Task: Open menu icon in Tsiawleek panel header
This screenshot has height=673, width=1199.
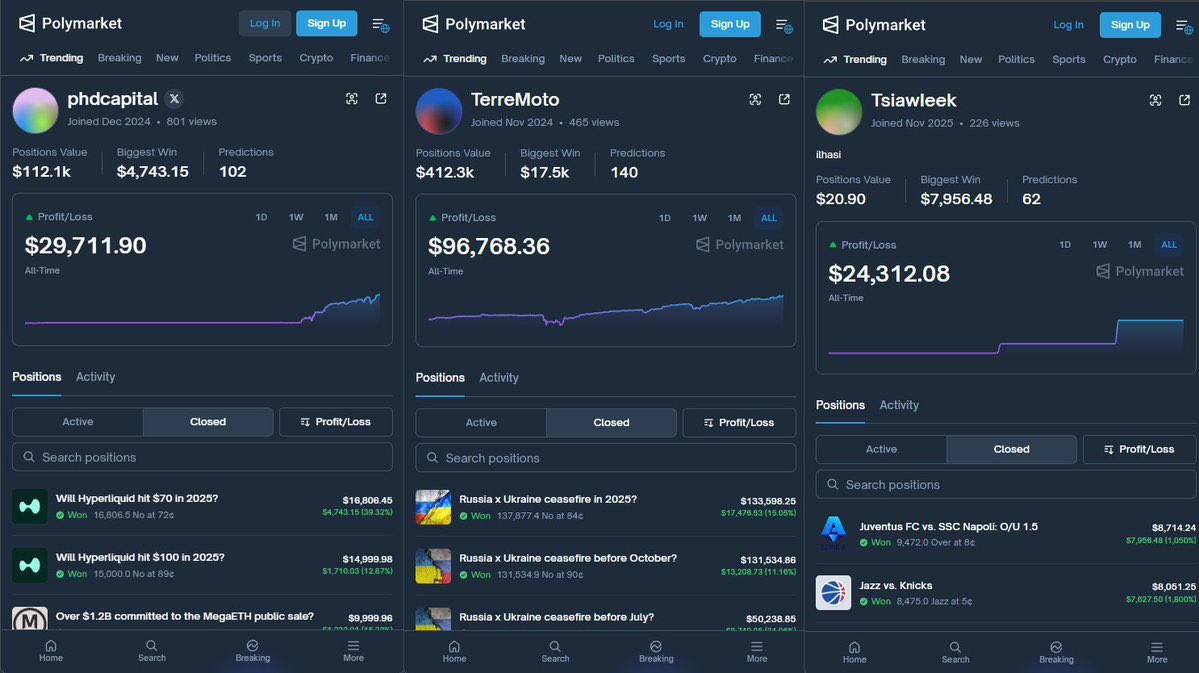Action: coord(1184,27)
